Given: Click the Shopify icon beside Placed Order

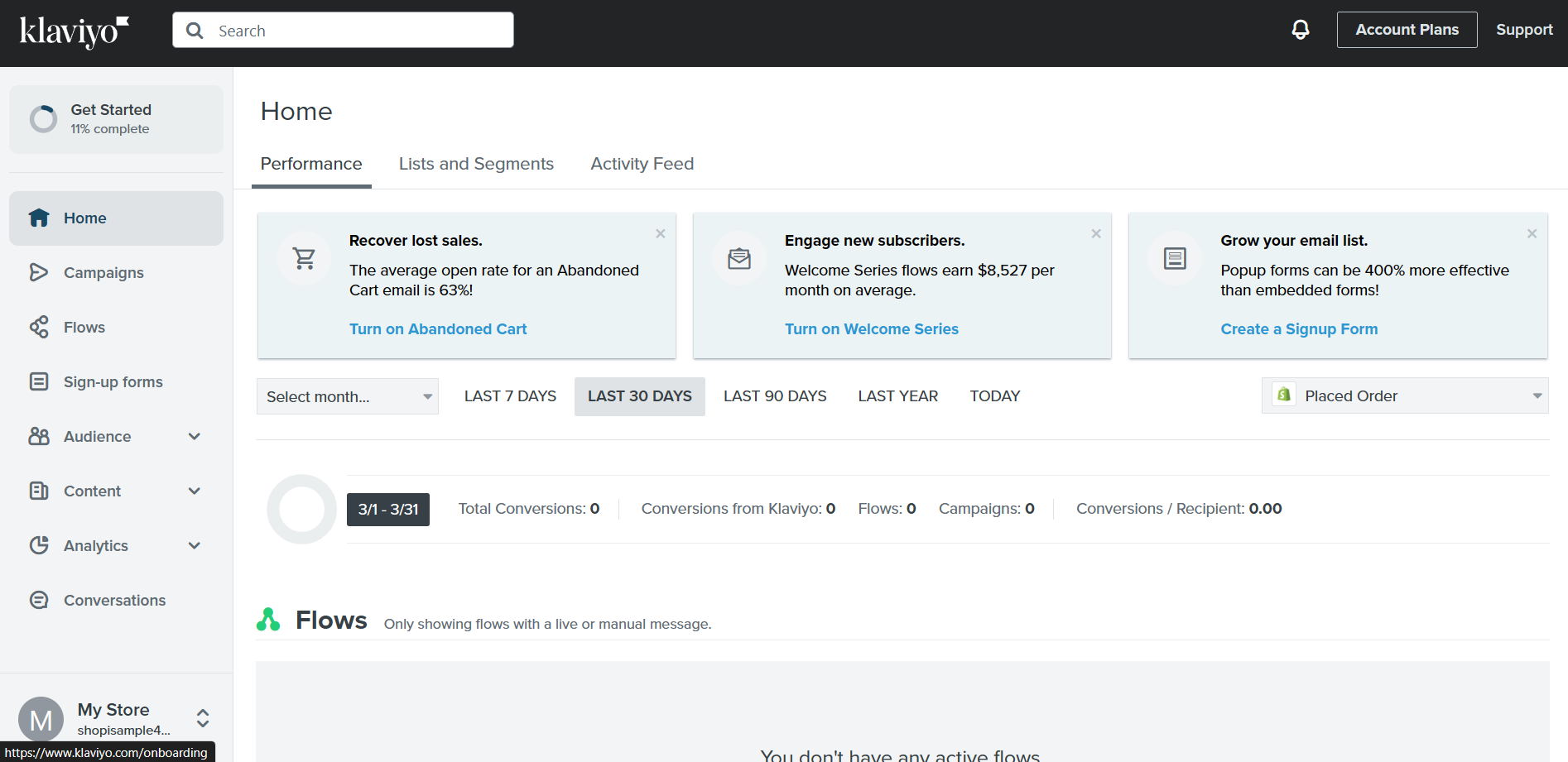Looking at the screenshot, I should coord(1284,395).
